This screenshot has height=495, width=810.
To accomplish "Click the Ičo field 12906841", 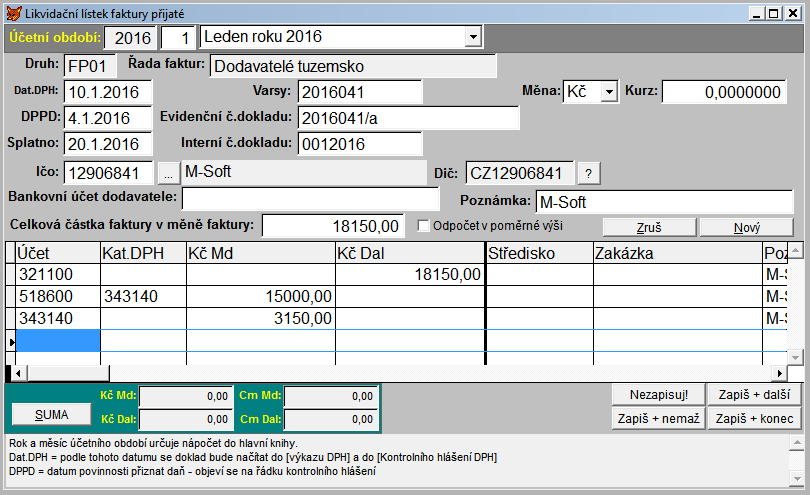I will click(x=108, y=173).
